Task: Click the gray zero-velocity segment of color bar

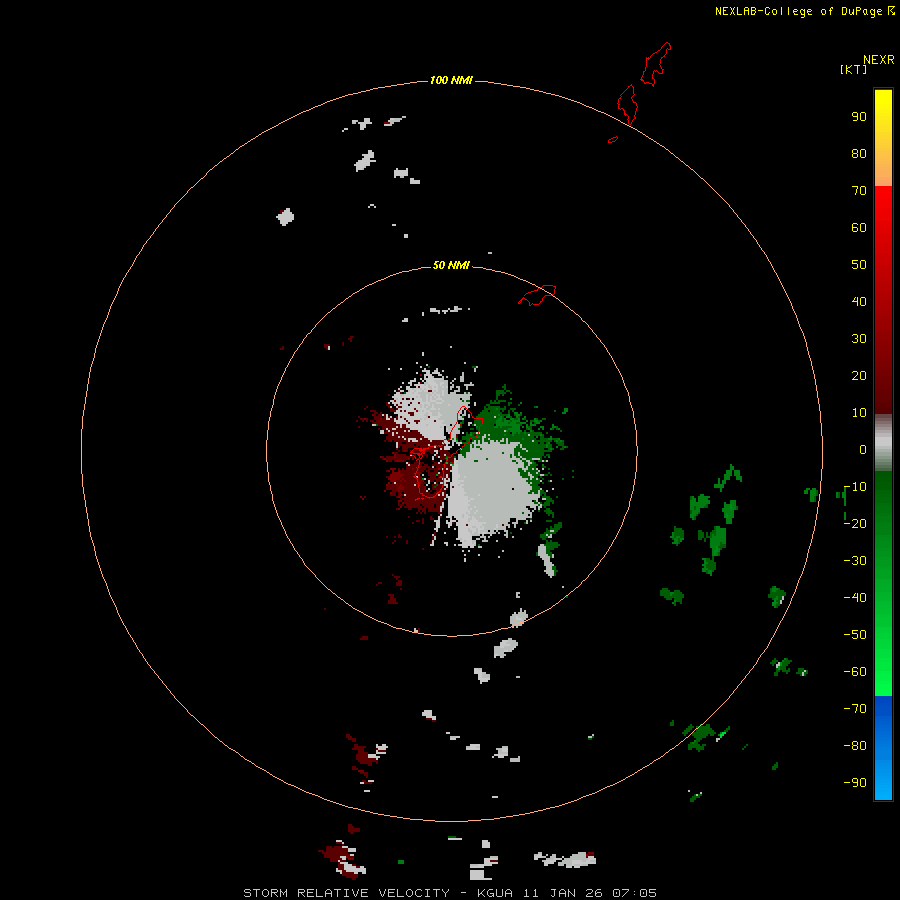Action: point(883,443)
